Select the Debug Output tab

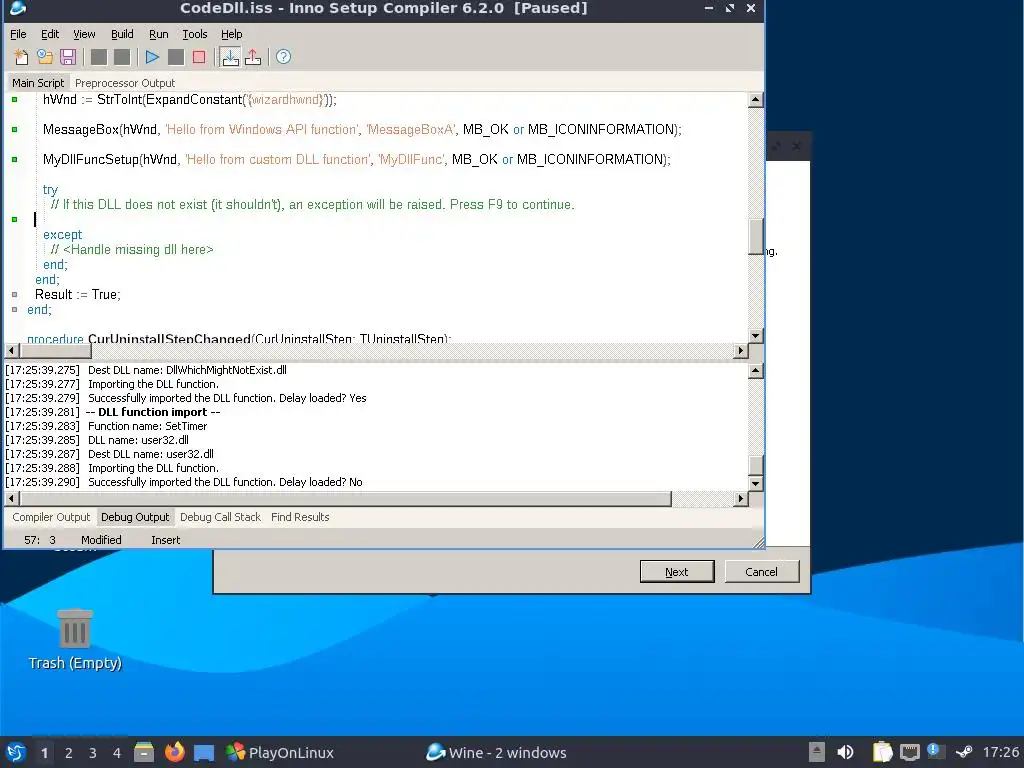135,517
